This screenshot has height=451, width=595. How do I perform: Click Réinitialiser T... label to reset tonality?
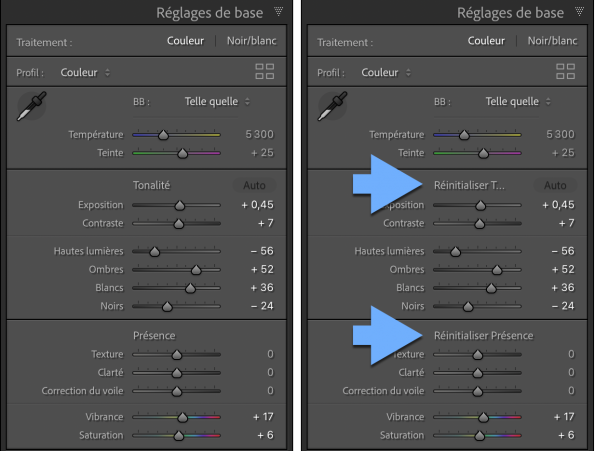(469, 185)
